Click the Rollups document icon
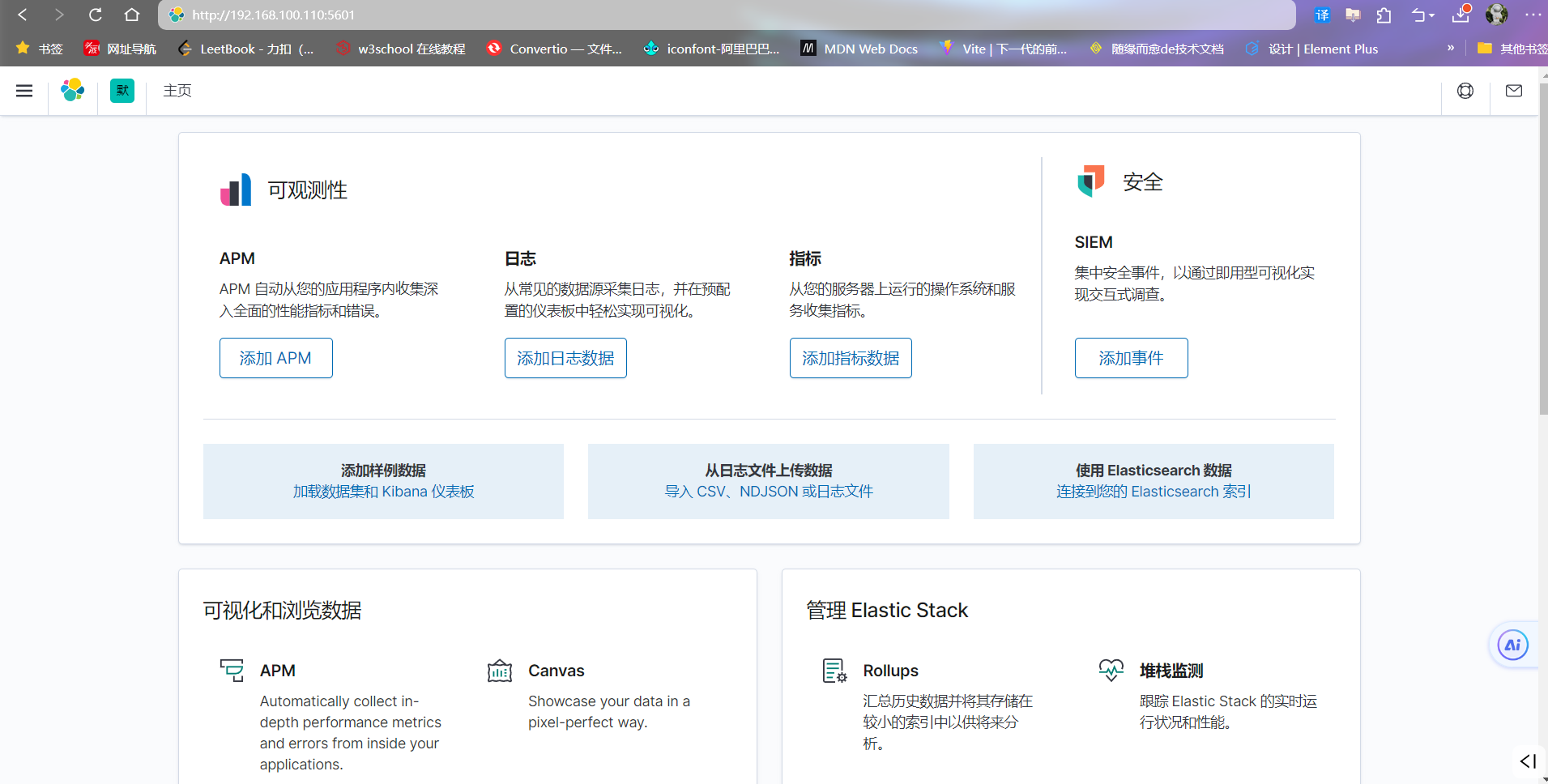Image resolution: width=1548 pixels, height=784 pixels. 835,671
